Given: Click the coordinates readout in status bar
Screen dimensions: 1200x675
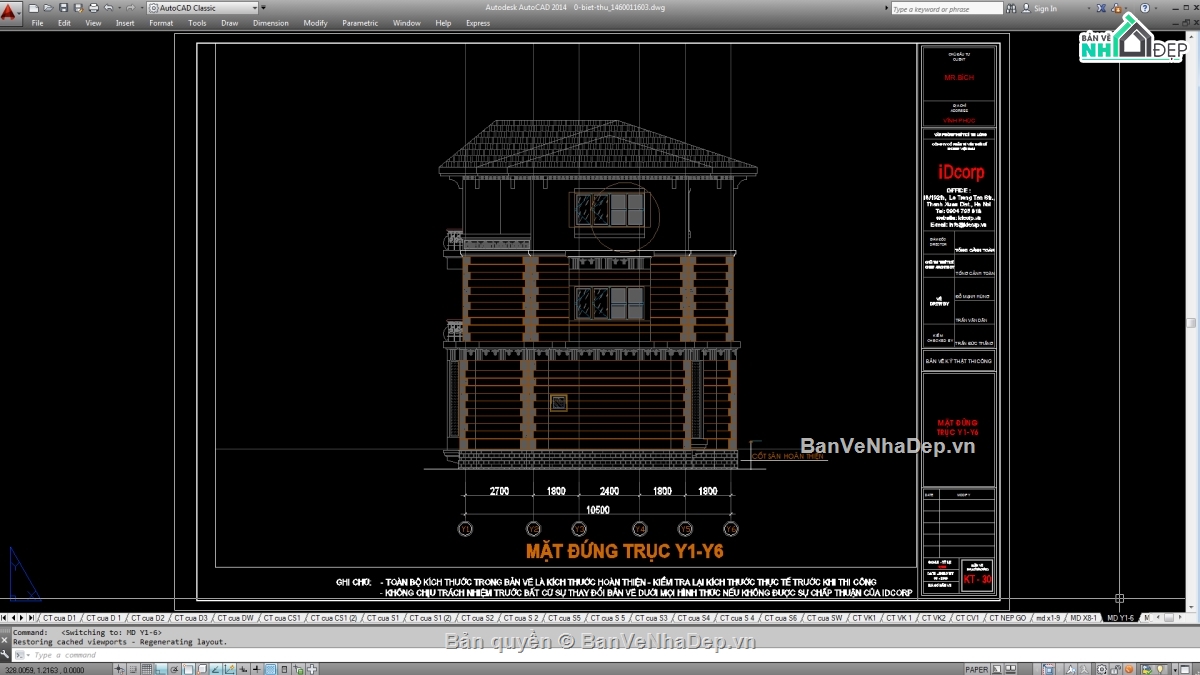Looking at the screenshot, I should pos(44,669).
